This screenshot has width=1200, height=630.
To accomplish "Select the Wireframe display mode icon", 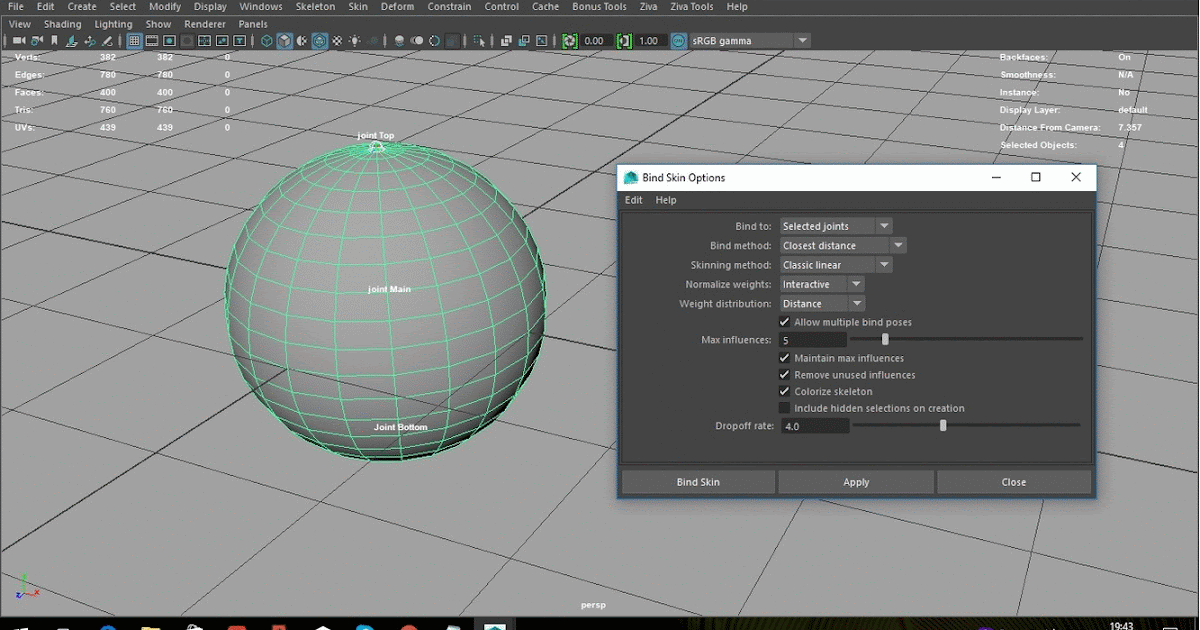I will point(265,41).
